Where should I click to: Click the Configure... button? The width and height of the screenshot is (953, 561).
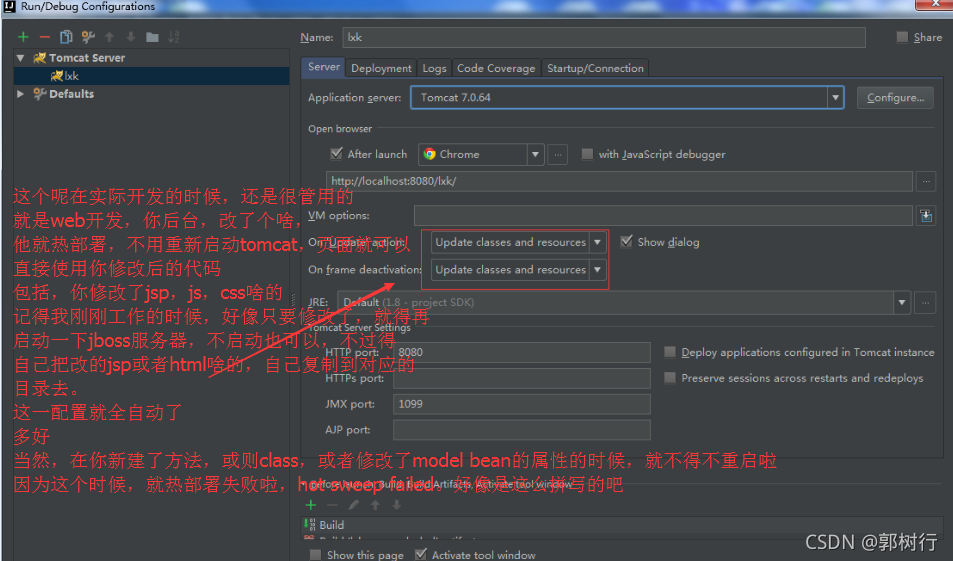pyautogui.click(x=895, y=97)
